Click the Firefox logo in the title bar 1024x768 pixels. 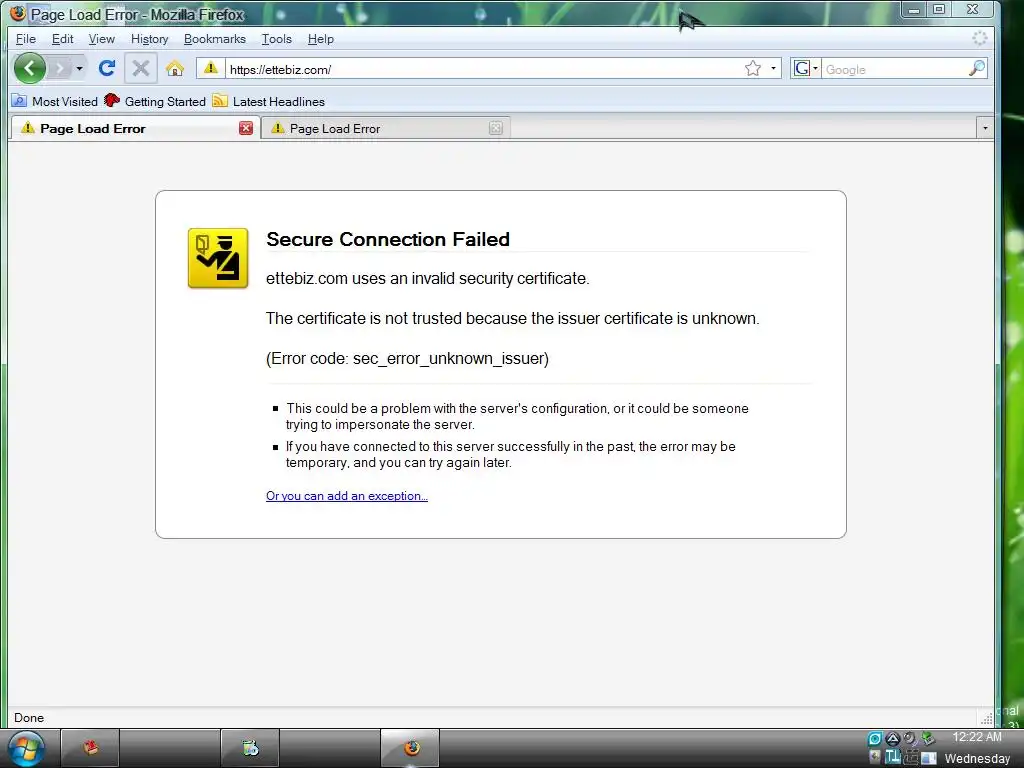pyautogui.click(x=18, y=13)
